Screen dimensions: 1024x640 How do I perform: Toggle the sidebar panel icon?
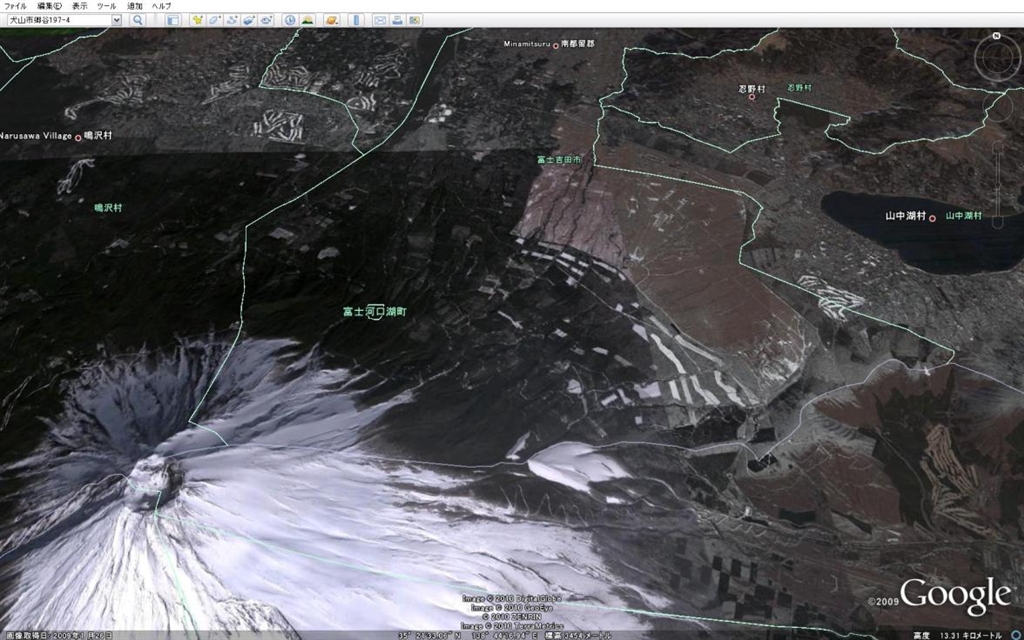coord(173,20)
